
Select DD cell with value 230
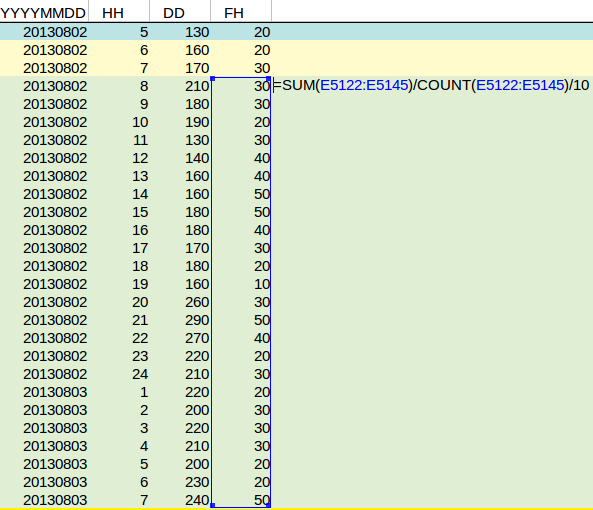click(x=180, y=482)
